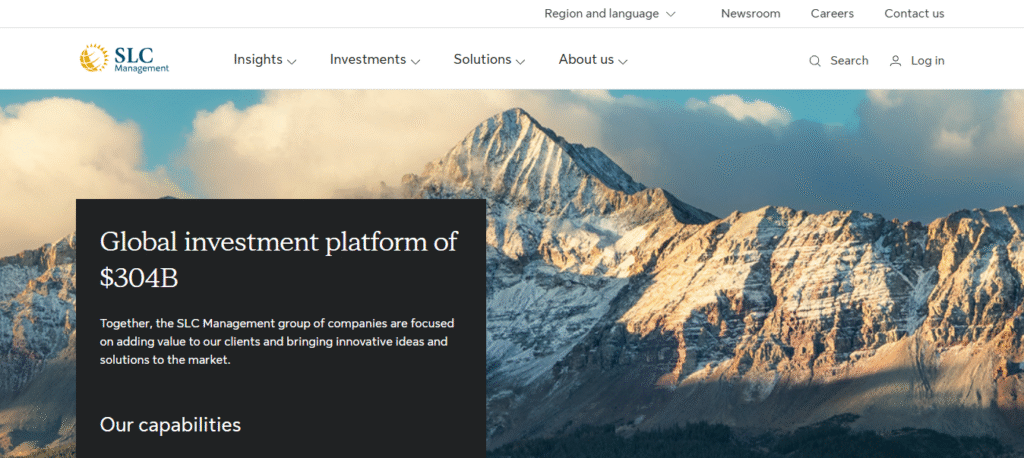This screenshot has width=1024, height=458.
Task: Expand the Insights menu chevron
Action: [x=292, y=61]
